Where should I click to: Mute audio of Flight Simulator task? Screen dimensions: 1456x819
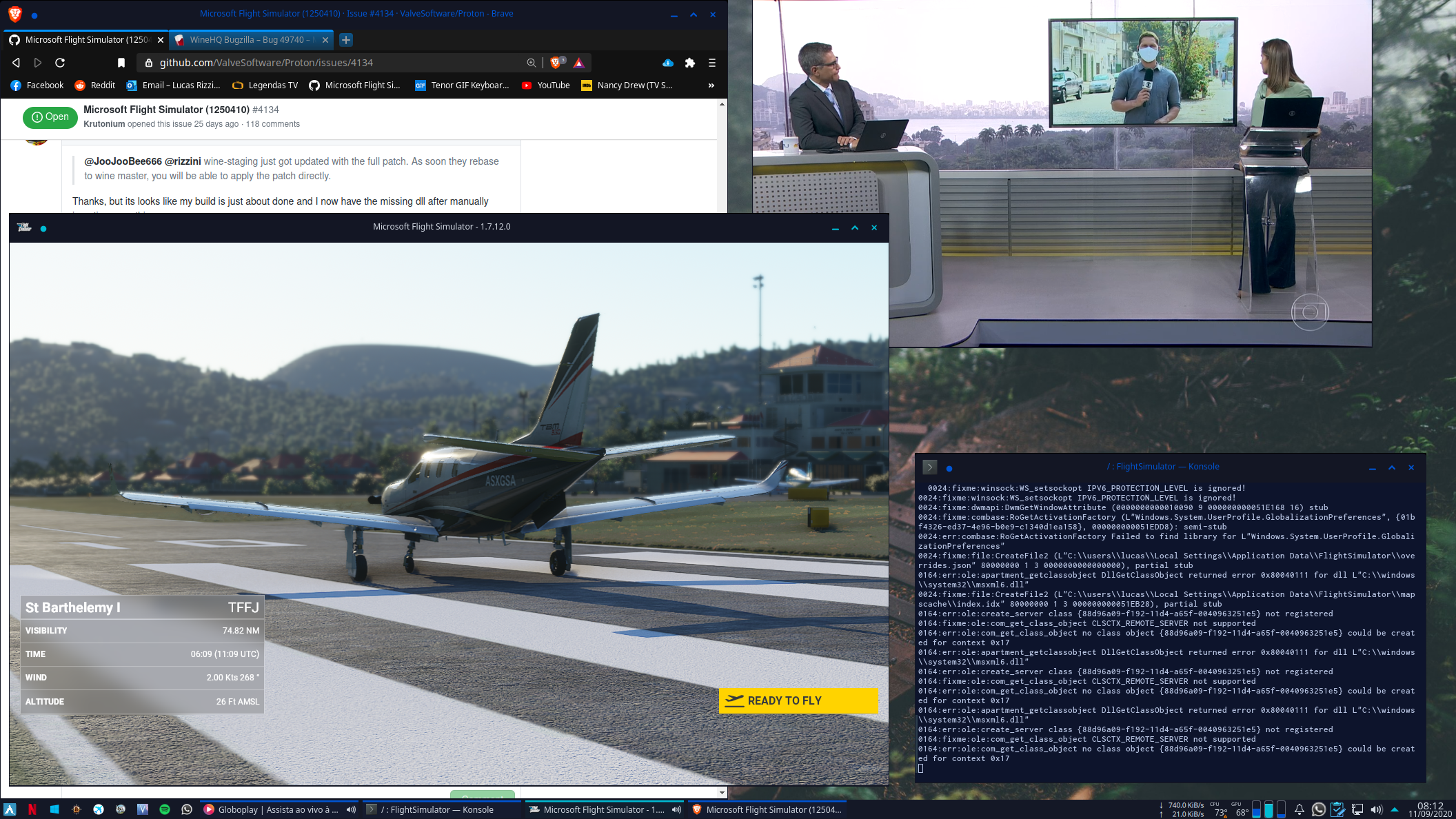click(676, 809)
